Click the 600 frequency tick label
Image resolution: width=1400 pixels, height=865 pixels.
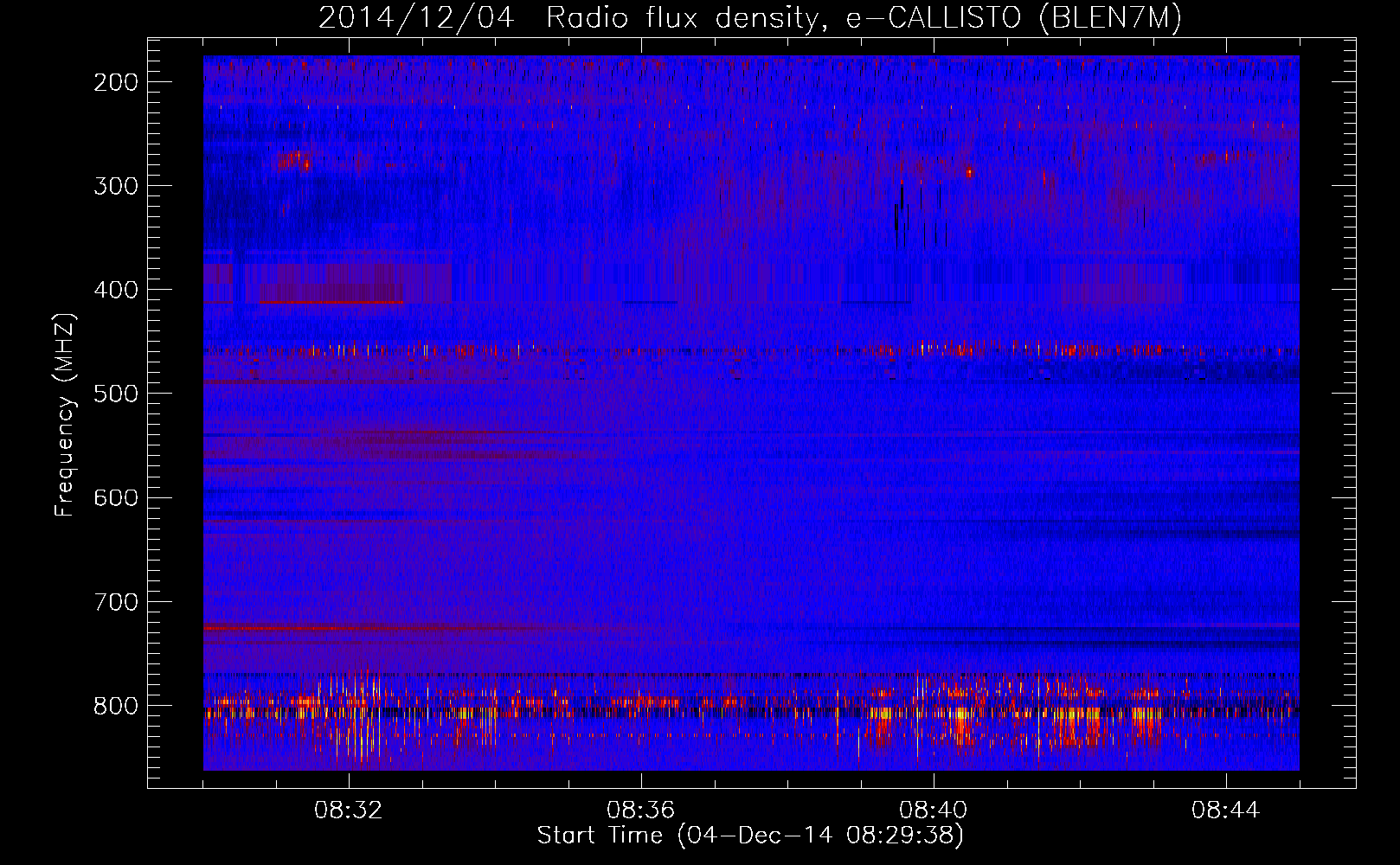click(x=116, y=497)
